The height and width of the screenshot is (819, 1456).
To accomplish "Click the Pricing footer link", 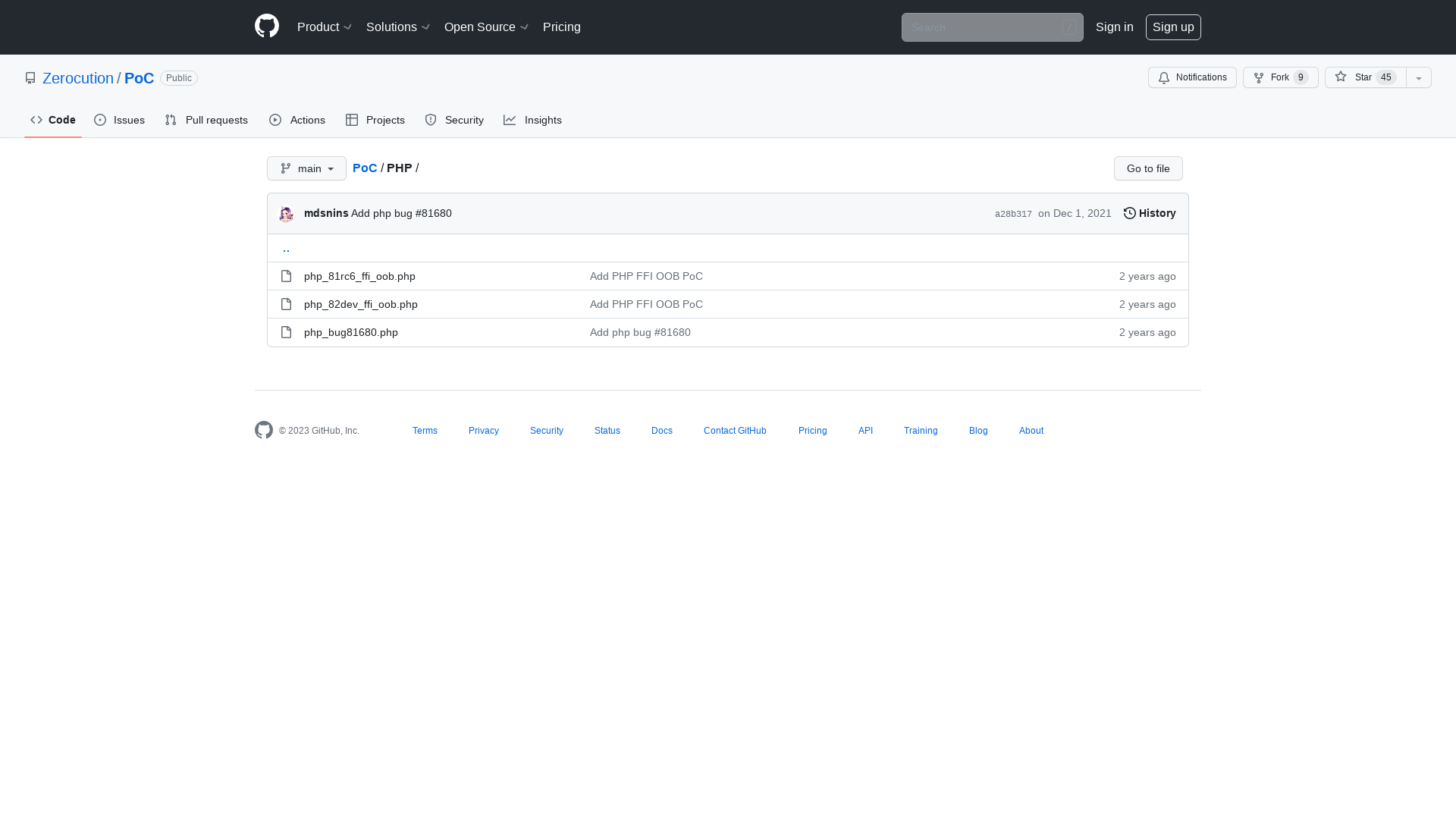I will tap(813, 431).
